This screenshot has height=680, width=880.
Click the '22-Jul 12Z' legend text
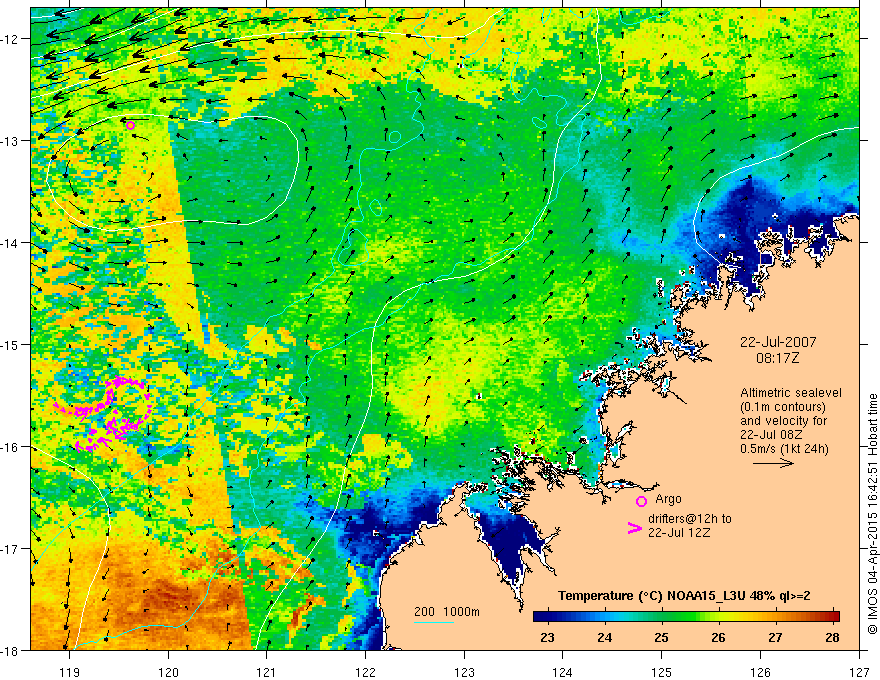click(x=679, y=532)
